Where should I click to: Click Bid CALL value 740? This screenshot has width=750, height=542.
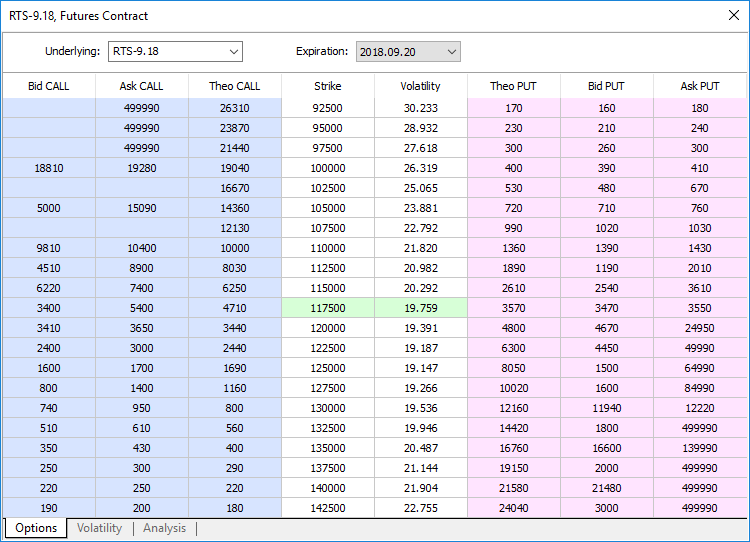(x=49, y=408)
